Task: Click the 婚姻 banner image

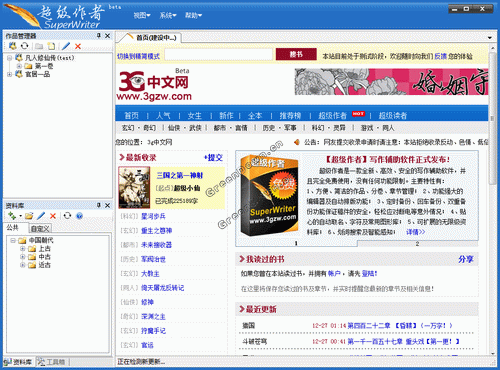Action: [391, 82]
